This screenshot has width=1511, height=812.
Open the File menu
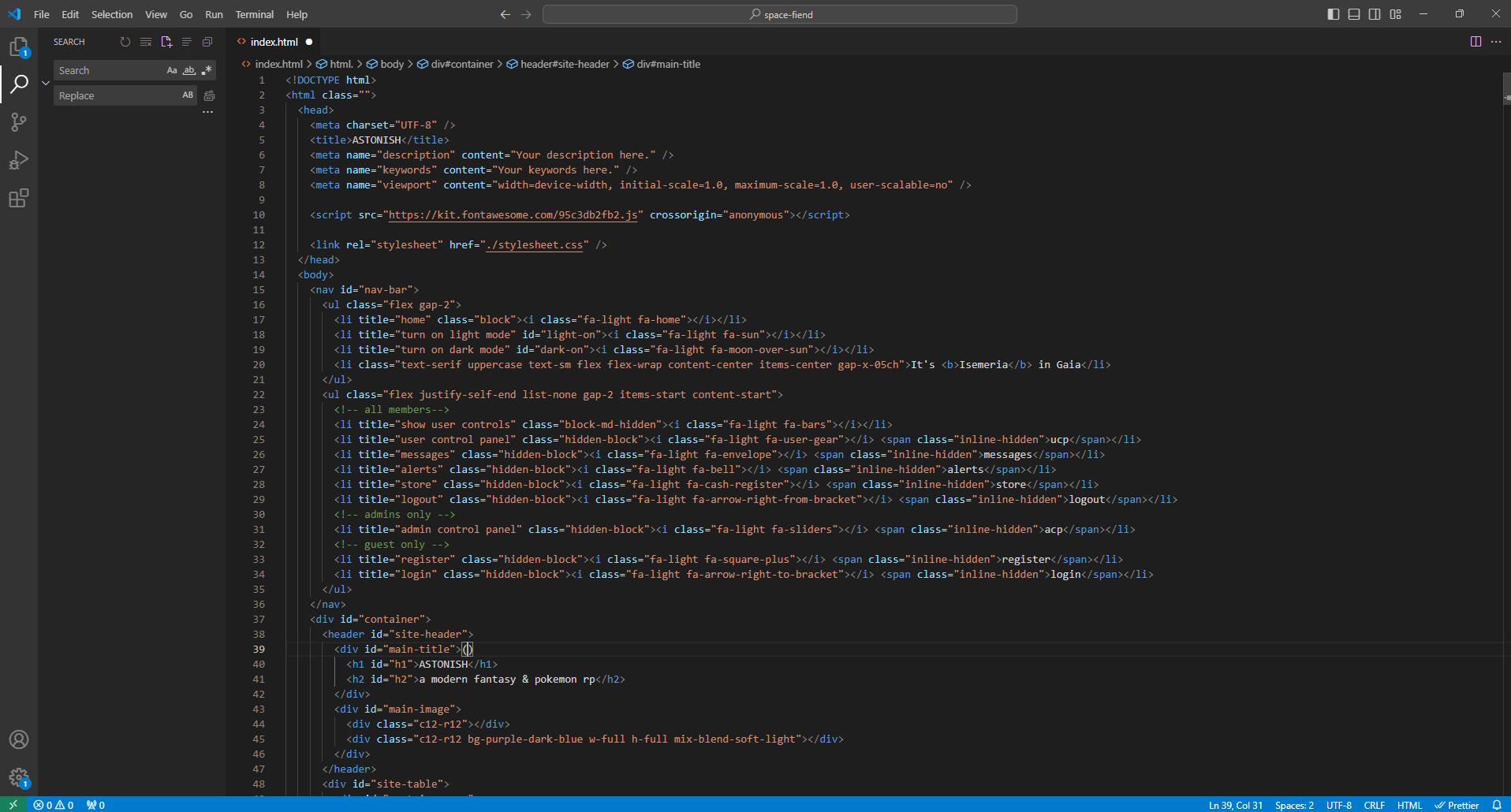tap(42, 14)
